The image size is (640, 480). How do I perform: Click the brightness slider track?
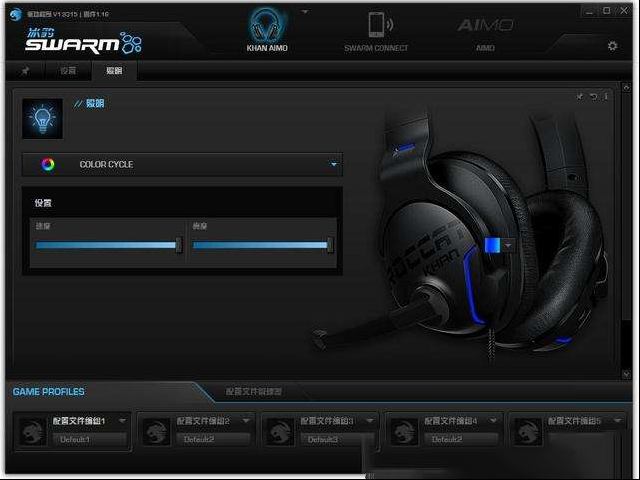pos(262,245)
